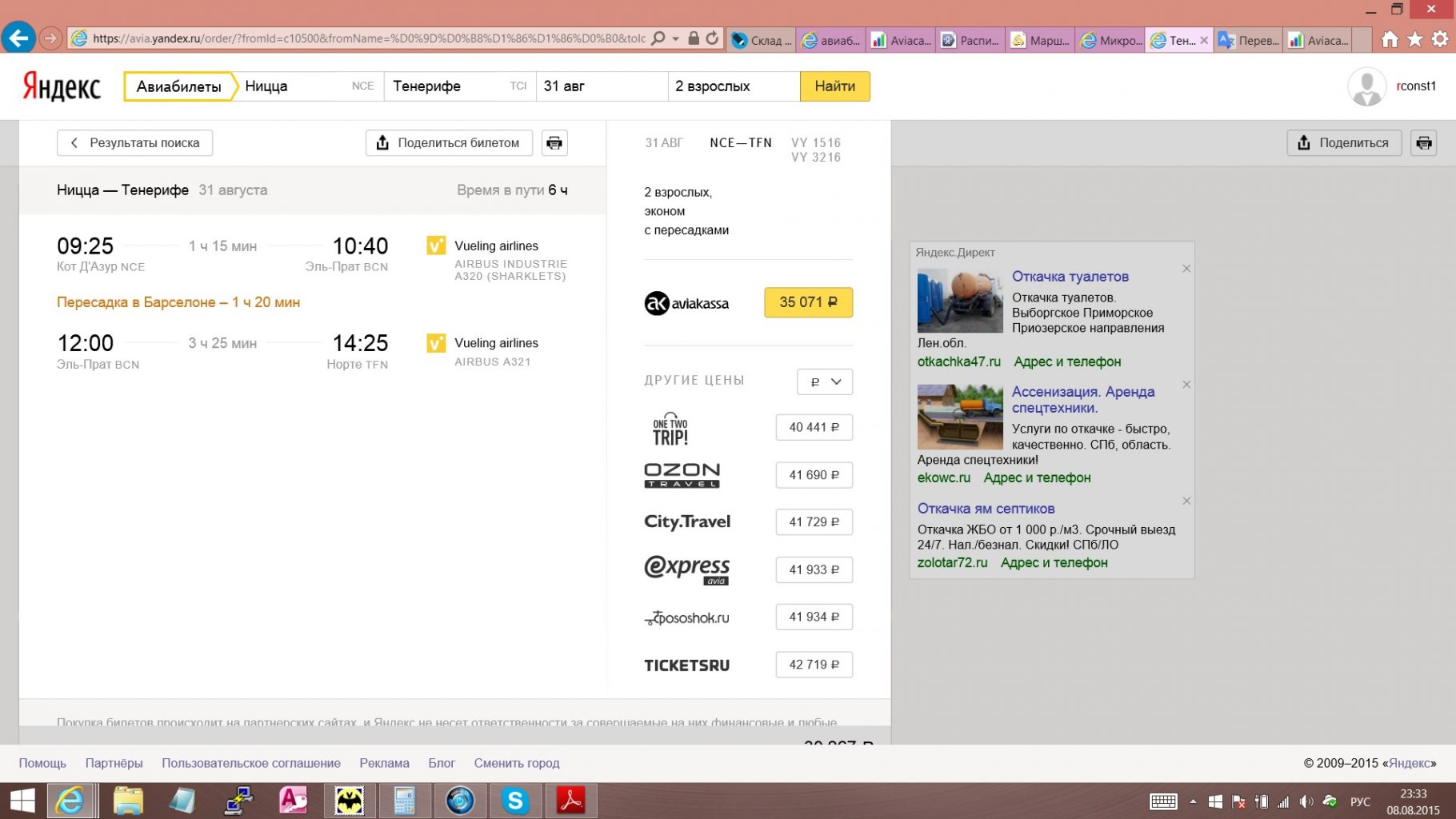This screenshot has width=1456, height=819.
Task: Click the print icon next to Поделиться билетом
Action: [554, 143]
